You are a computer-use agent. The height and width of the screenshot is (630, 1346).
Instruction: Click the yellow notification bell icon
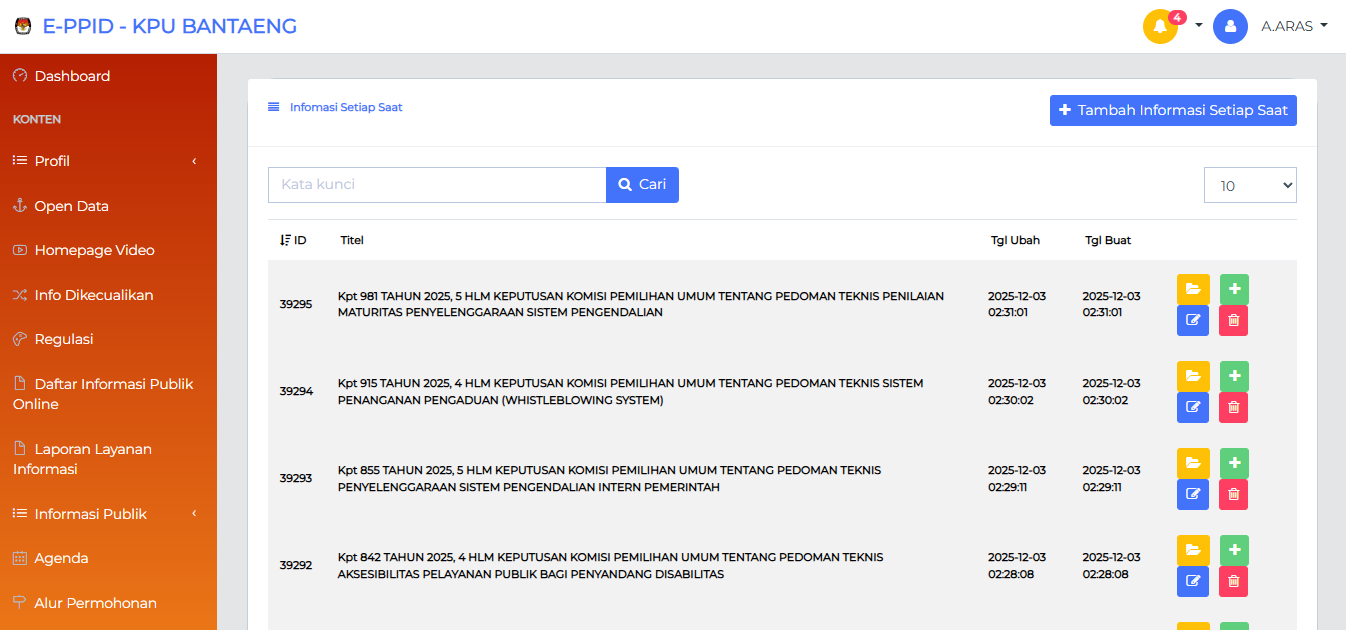(x=1160, y=27)
